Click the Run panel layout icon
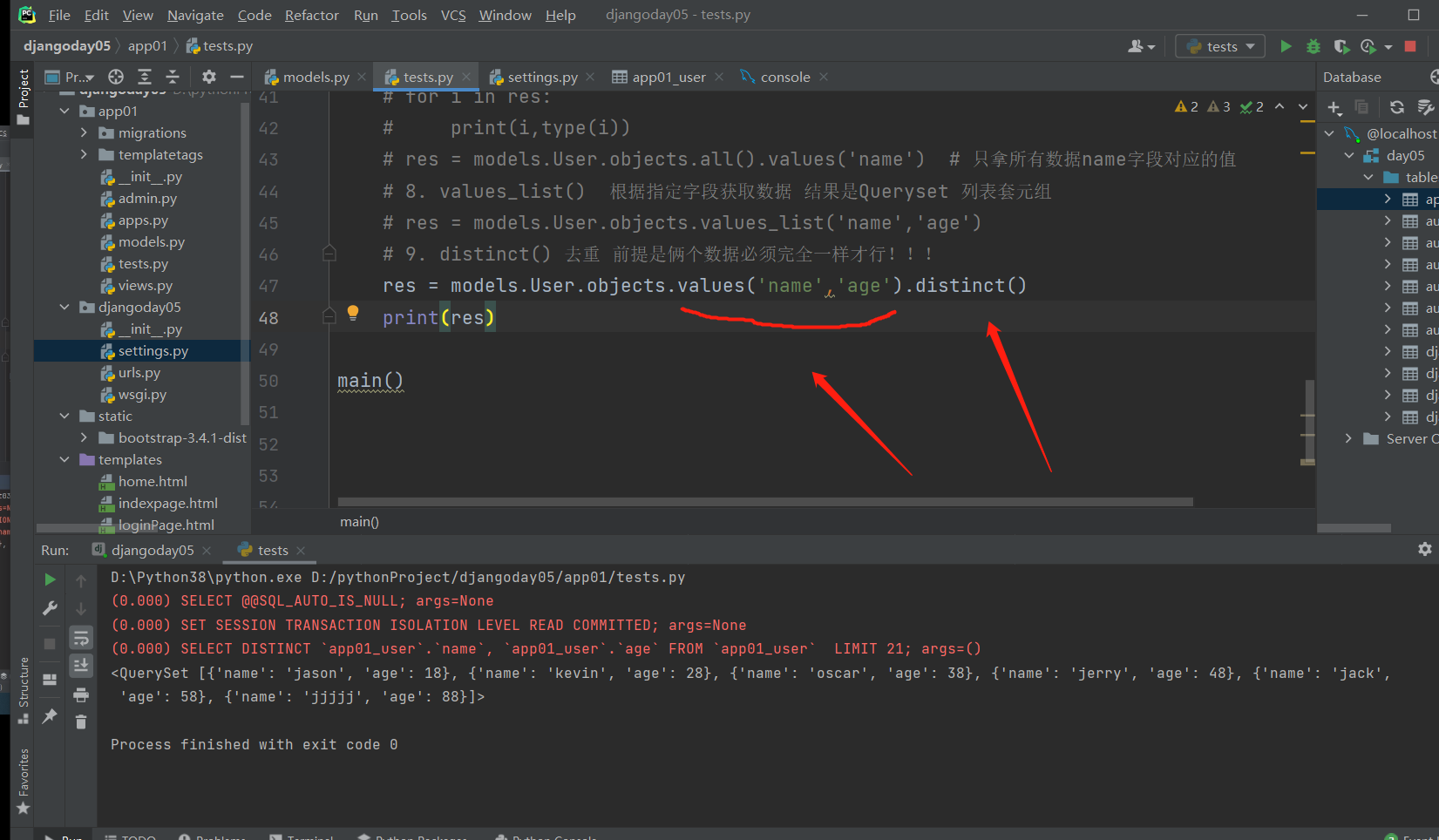 point(50,680)
